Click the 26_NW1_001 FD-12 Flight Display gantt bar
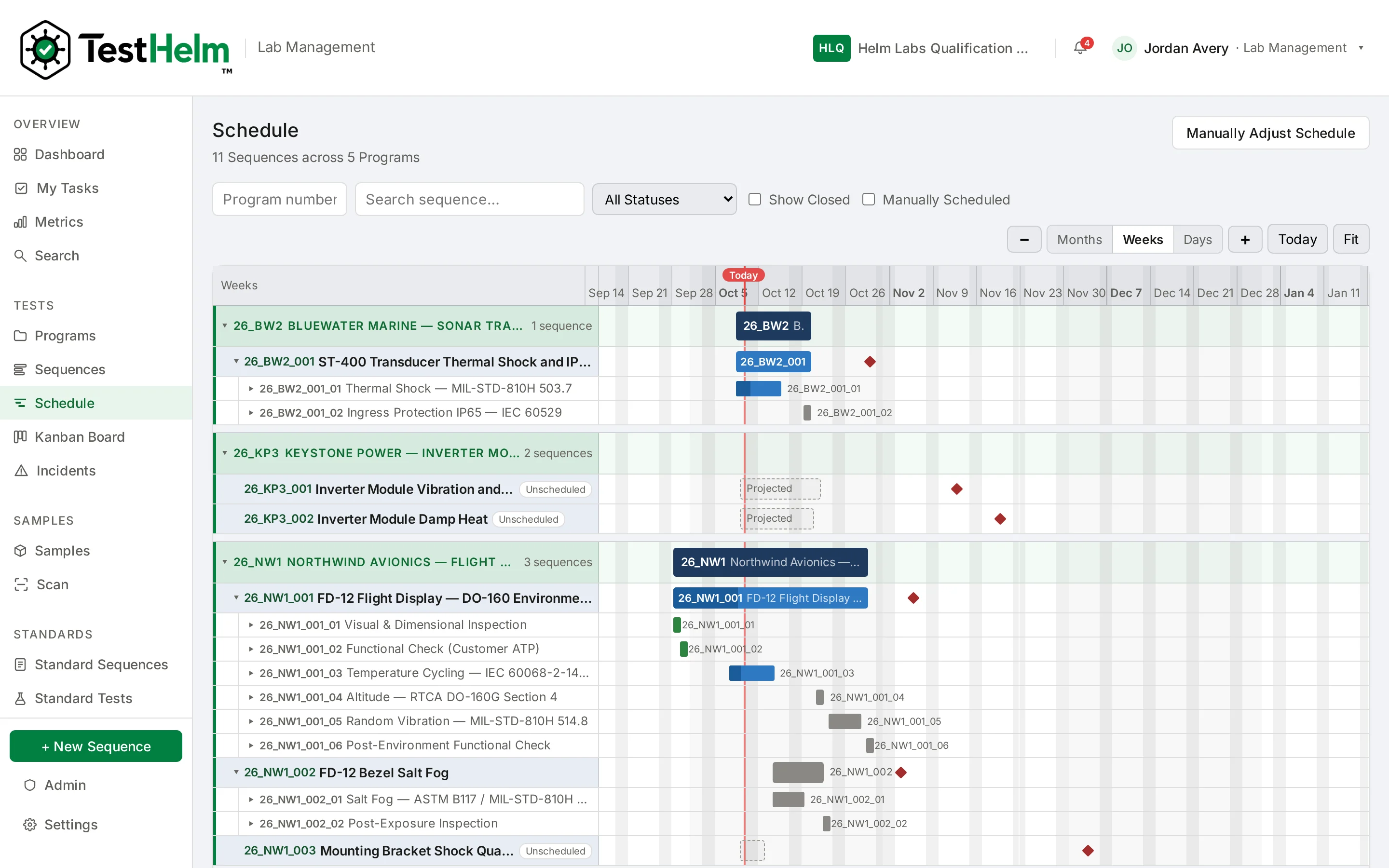This screenshot has height=868, width=1389. tap(770, 597)
